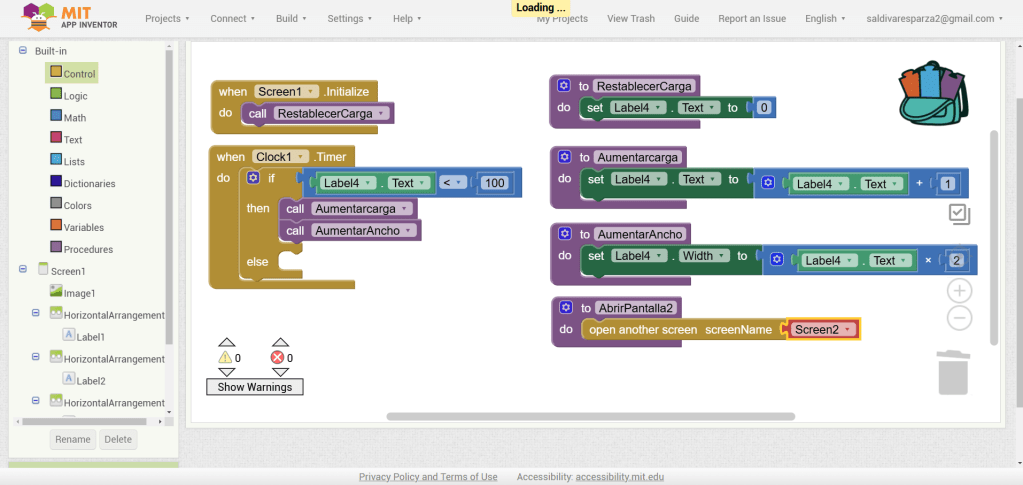Screen dimensions: 1023x485
Task: Click the red error indicator icon
Action: click(x=278, y=358)
